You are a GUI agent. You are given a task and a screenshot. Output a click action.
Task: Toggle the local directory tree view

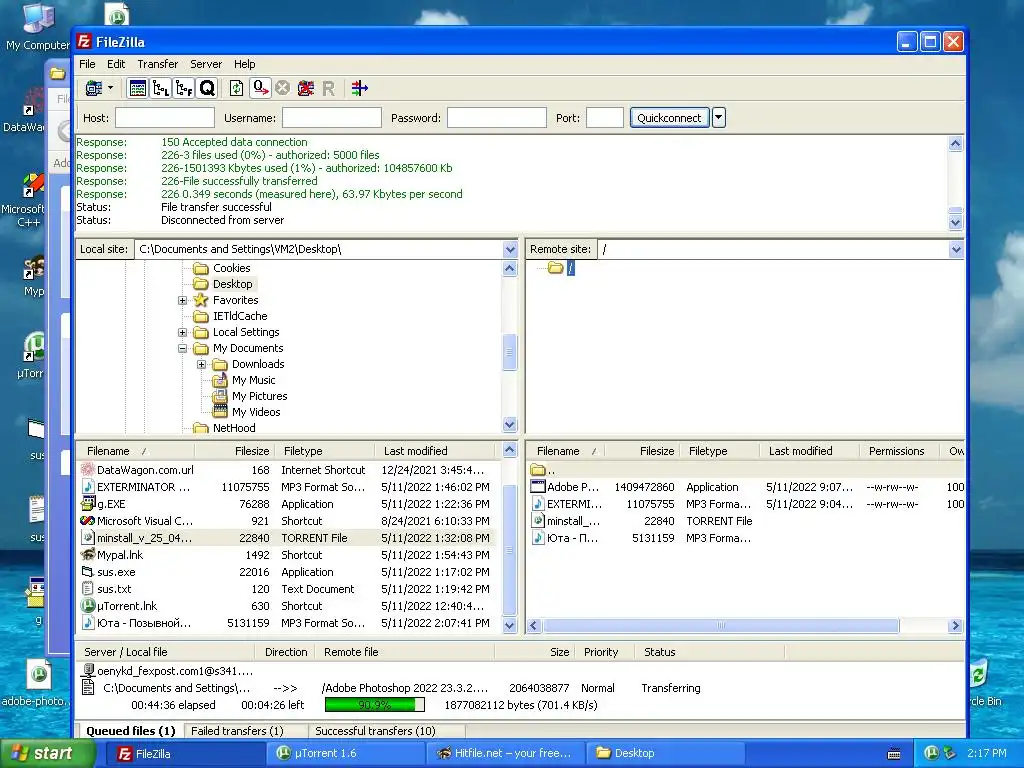pos(161,88)
